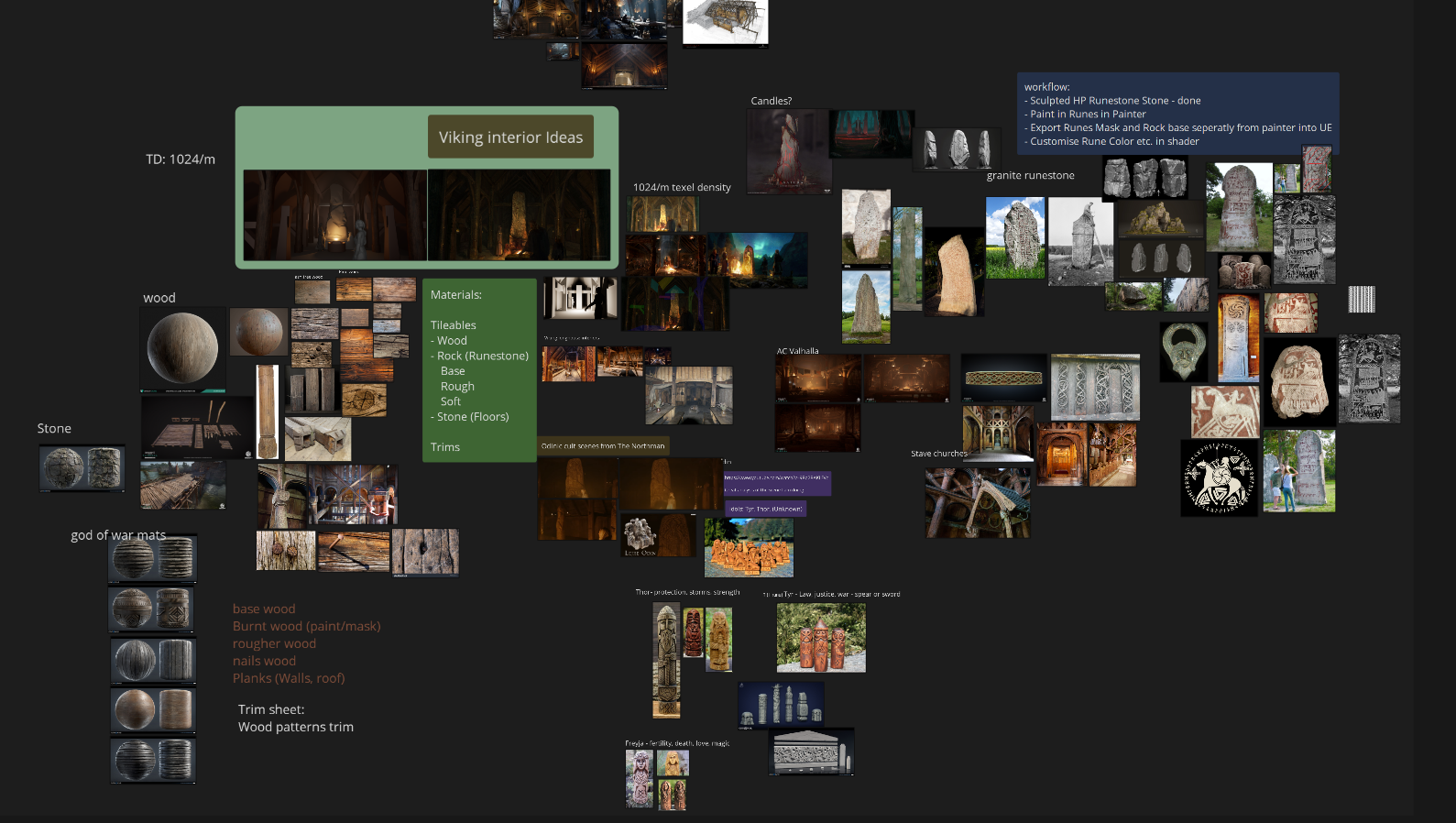Select the "workflow:" heading in the blue note
The width and height of the screenshot is (1456, 823).
click(x=1046, y=87)
